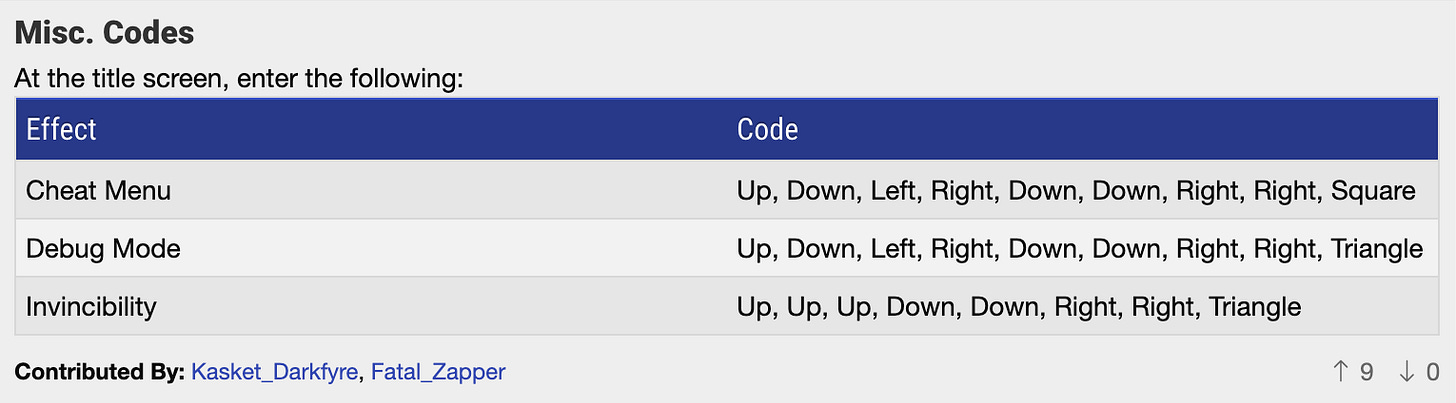Select the Invincibility effect cell

click(x=371, y=306)
